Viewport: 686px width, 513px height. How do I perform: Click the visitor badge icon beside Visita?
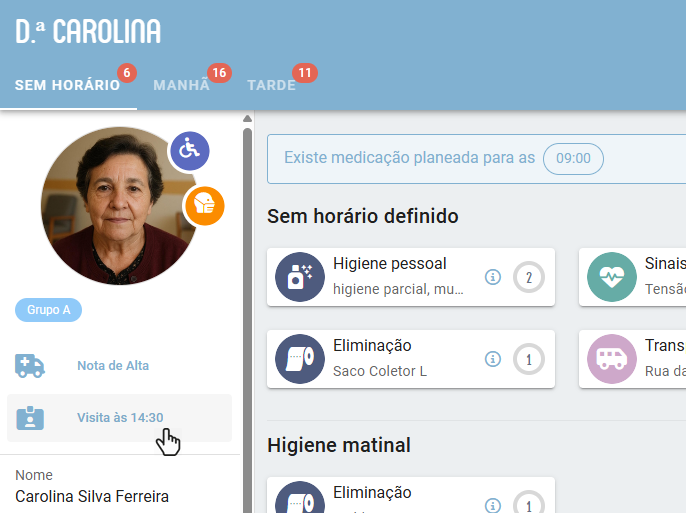pos(30,418)
